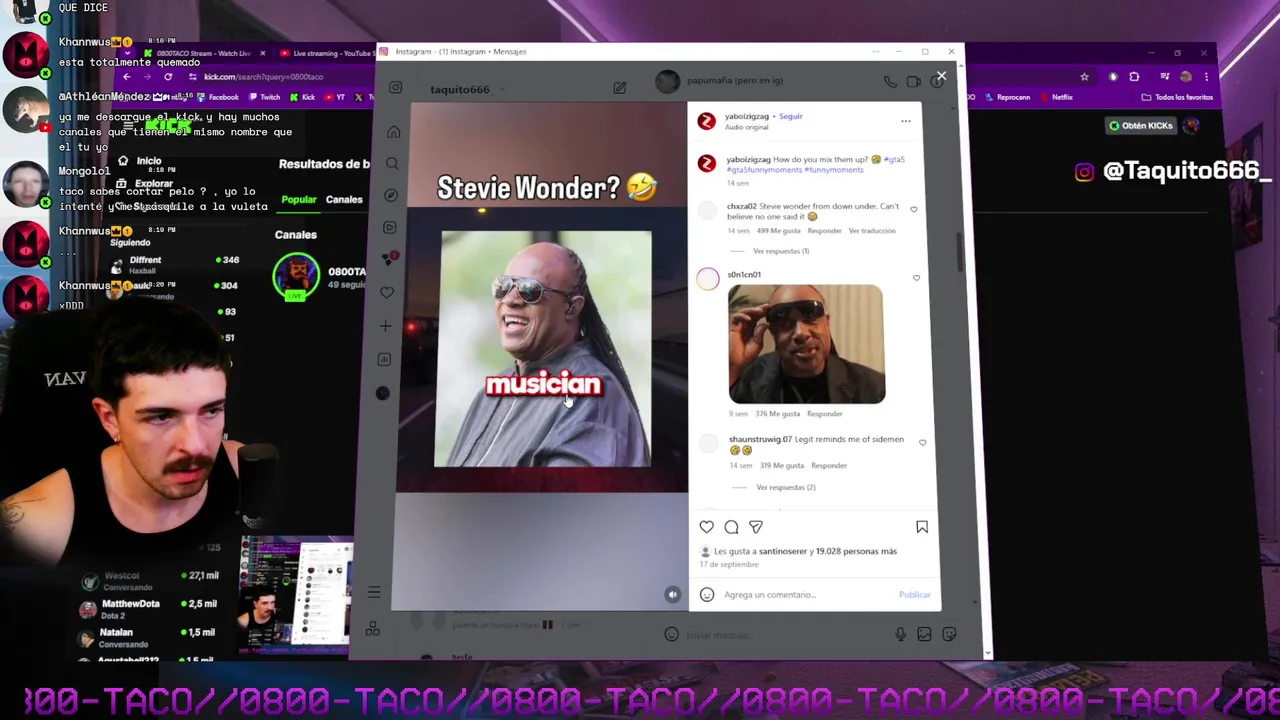Like the post with heart icon below comments
Image resolution: width=1280 pixels, height=720 pixels.
click(707, 527)
